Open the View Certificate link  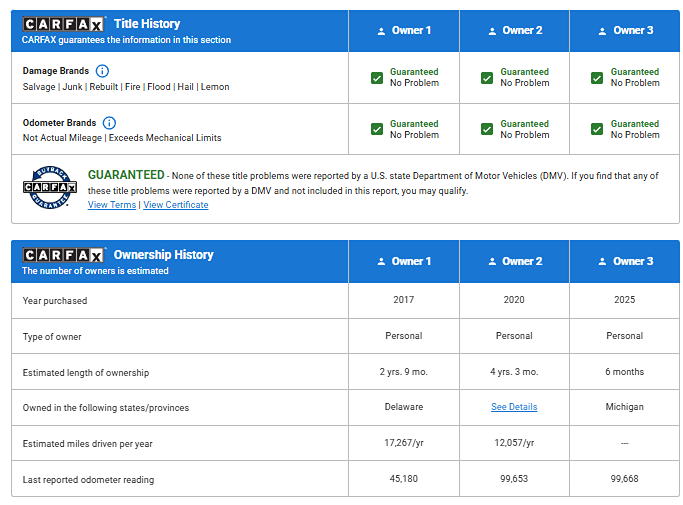[176, 205]
